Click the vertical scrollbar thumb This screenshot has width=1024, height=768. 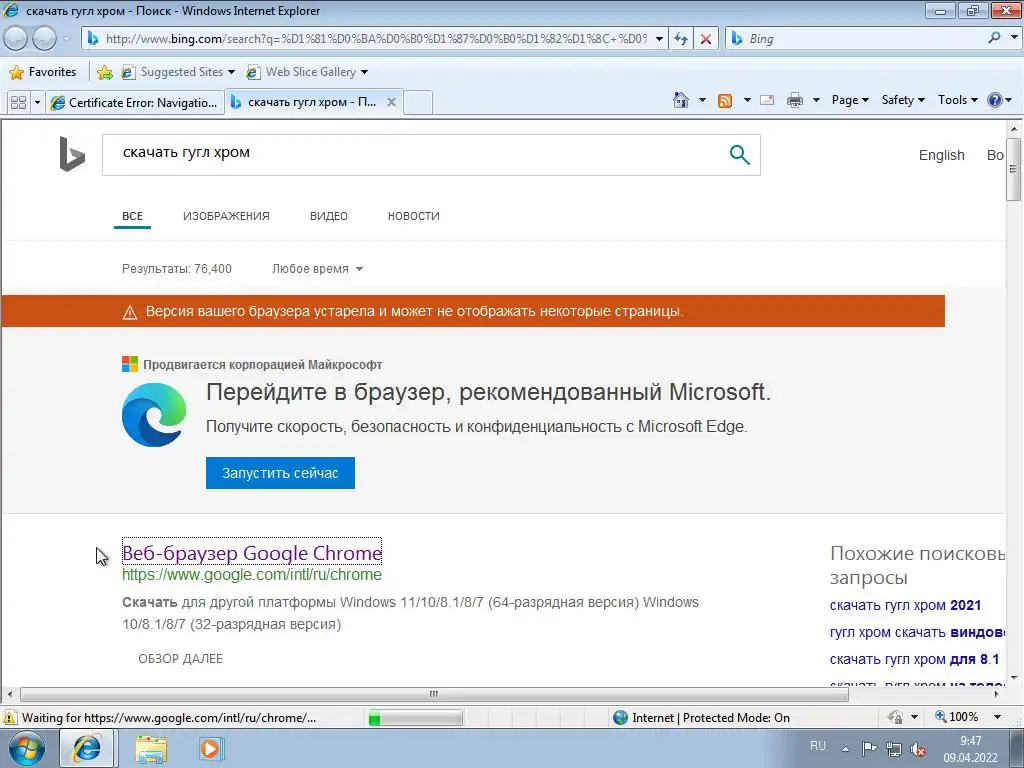(1013, 169)
